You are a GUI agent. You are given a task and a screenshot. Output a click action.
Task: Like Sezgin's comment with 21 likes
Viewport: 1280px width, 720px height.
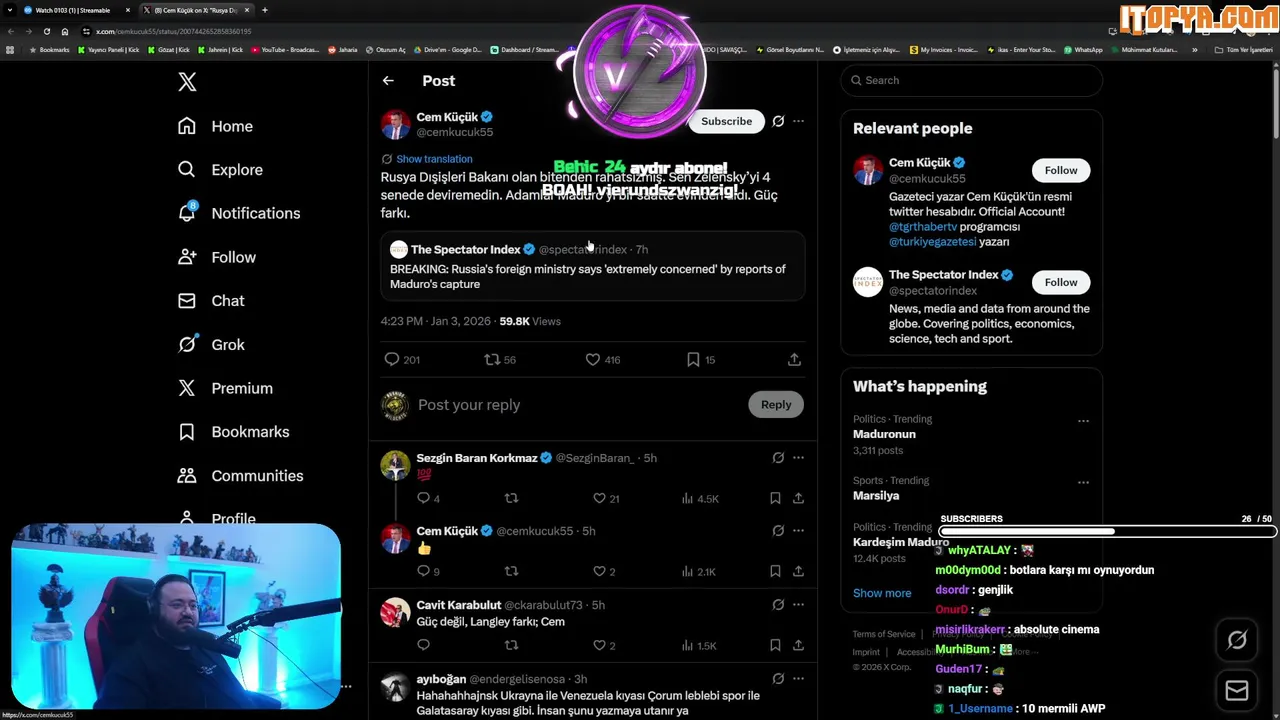point(599,498)
